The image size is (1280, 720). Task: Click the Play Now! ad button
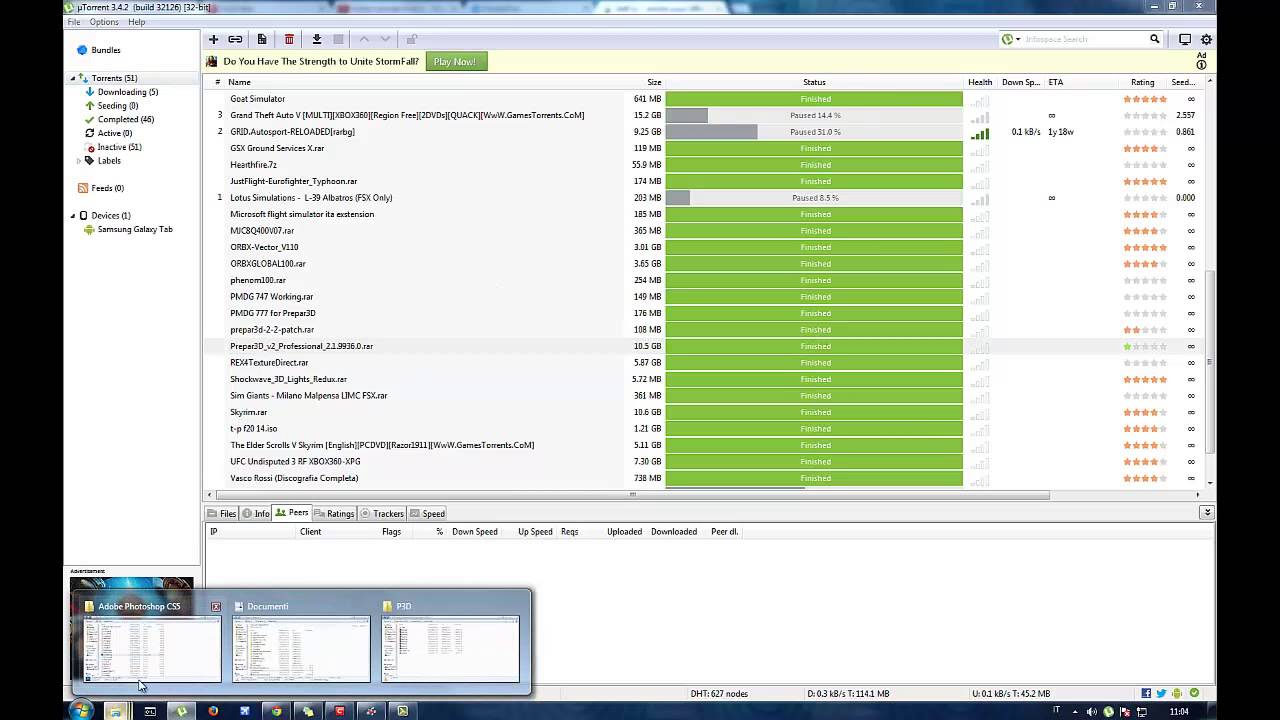[x=455, y=62]
